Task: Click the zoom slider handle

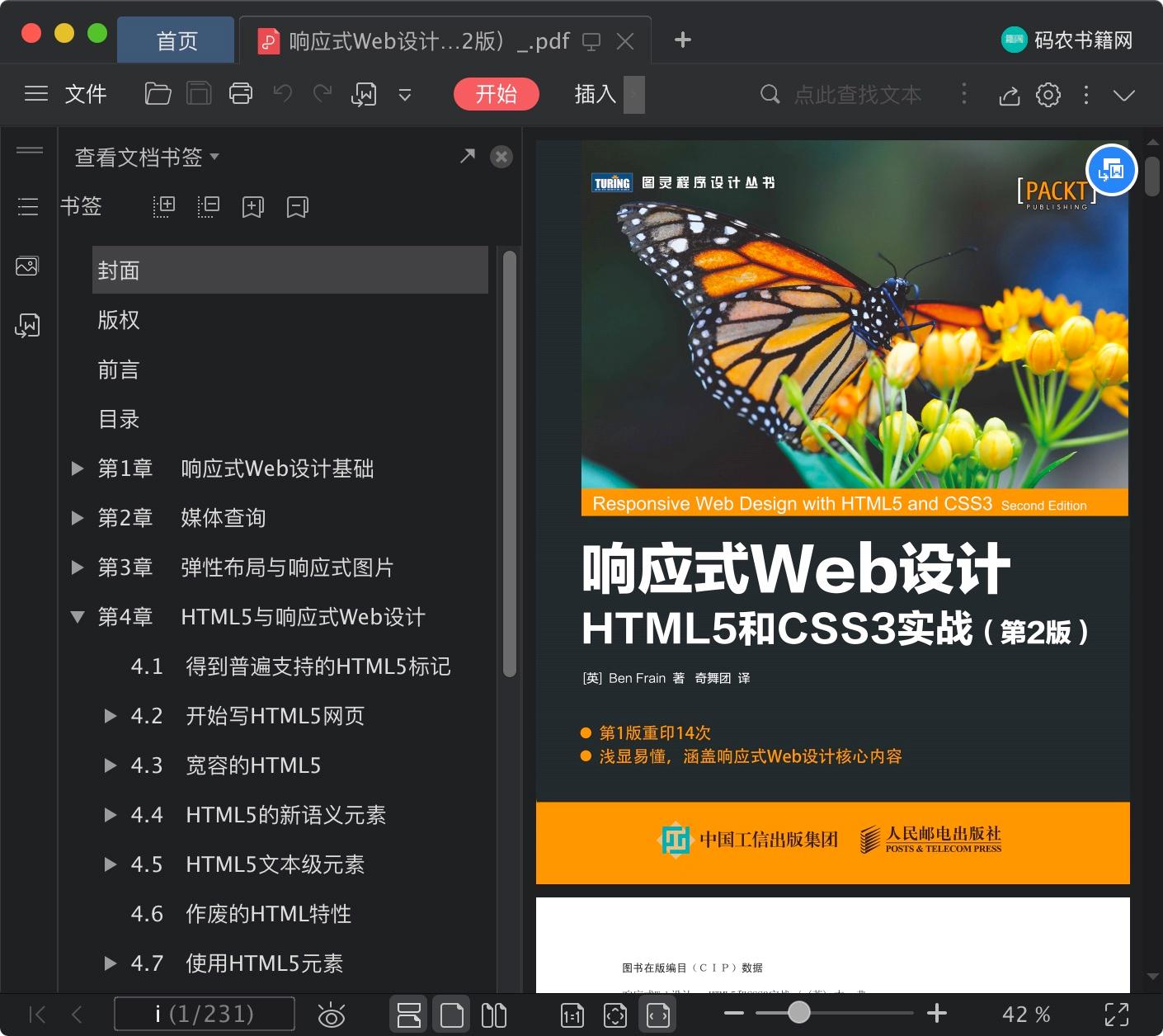Action: tap(798, 1012)
